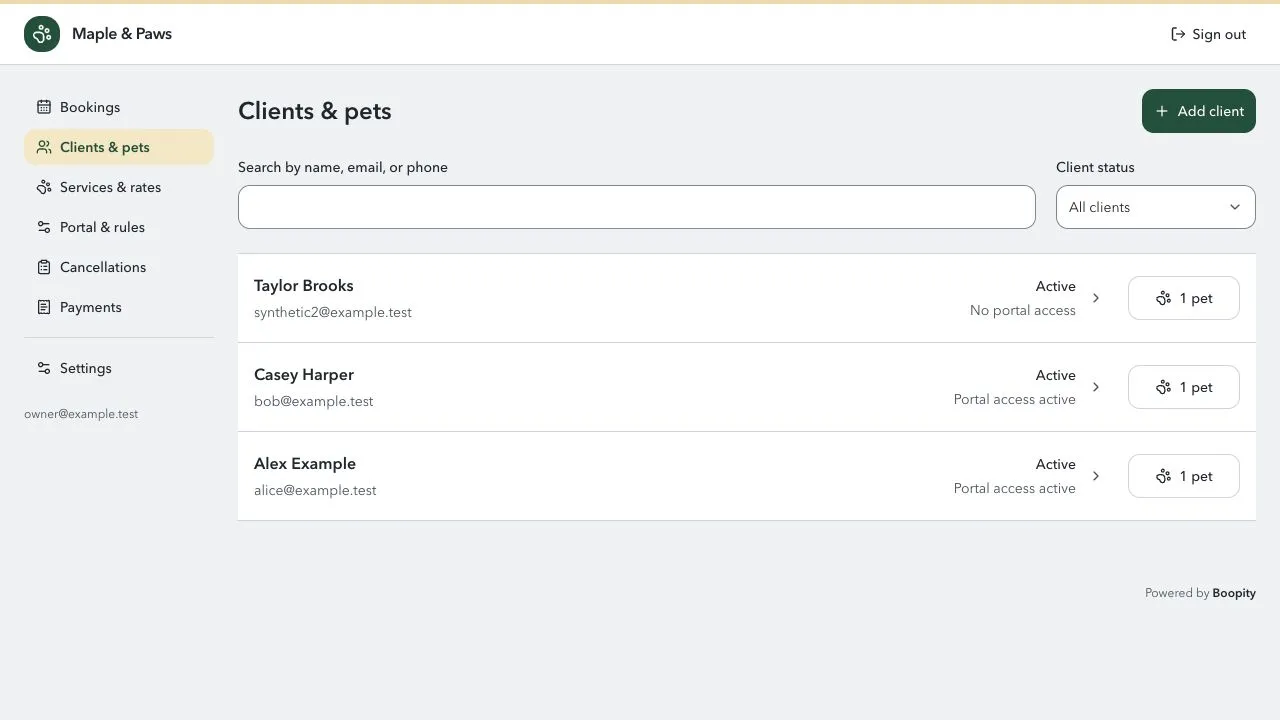The image size is (1280, 720).
Task: Click the Settings sliders icon
Action: pyautogui.click(x=44, y=368)
